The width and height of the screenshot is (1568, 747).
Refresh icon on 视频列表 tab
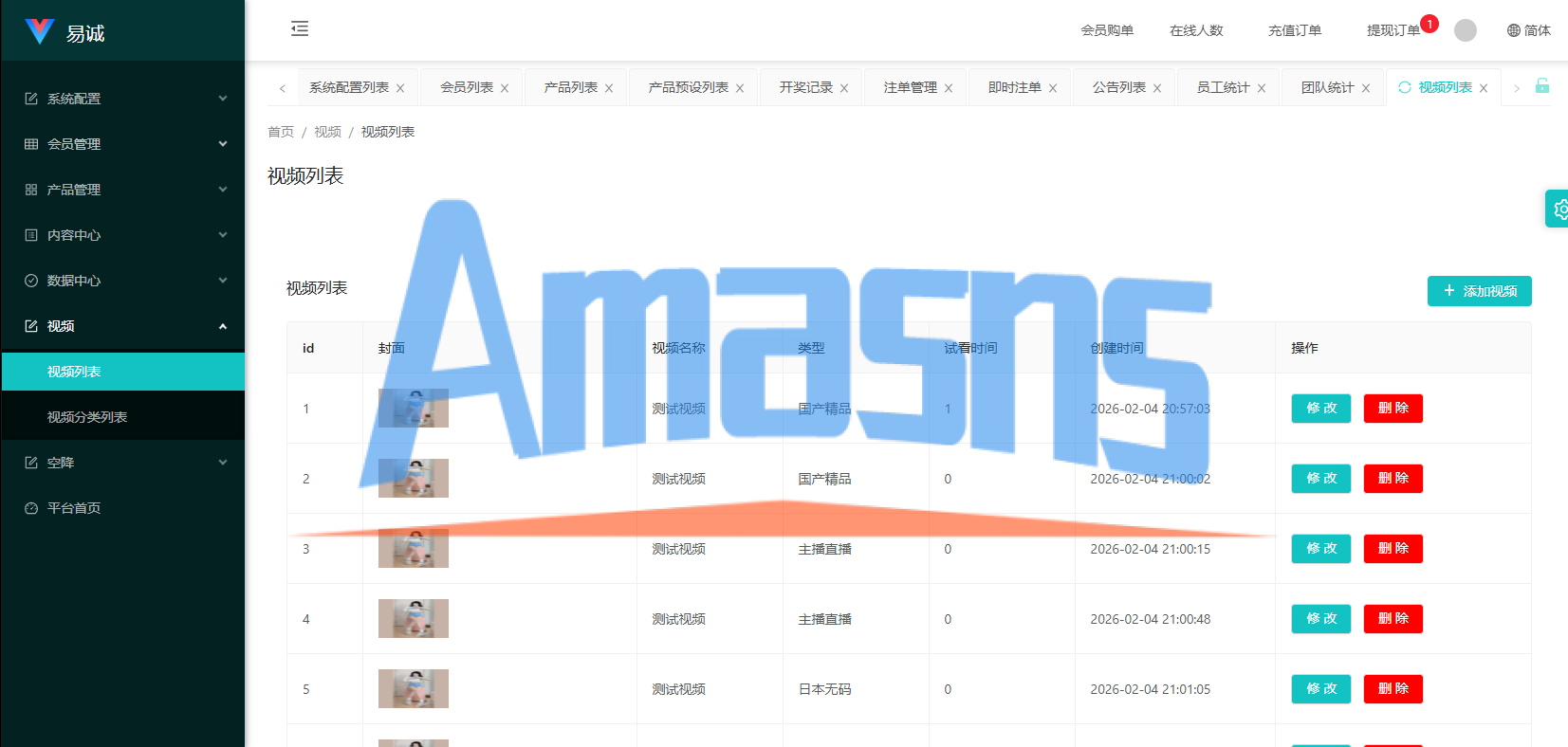(1405, 87)
